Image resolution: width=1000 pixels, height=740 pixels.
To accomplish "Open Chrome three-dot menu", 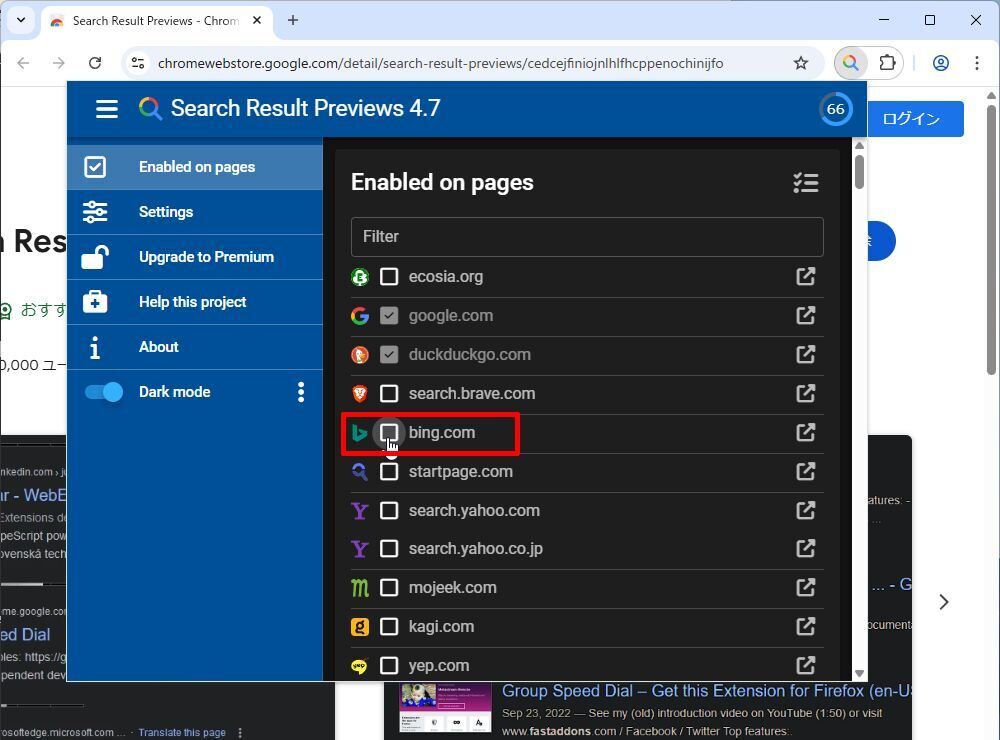I will 976,63.
